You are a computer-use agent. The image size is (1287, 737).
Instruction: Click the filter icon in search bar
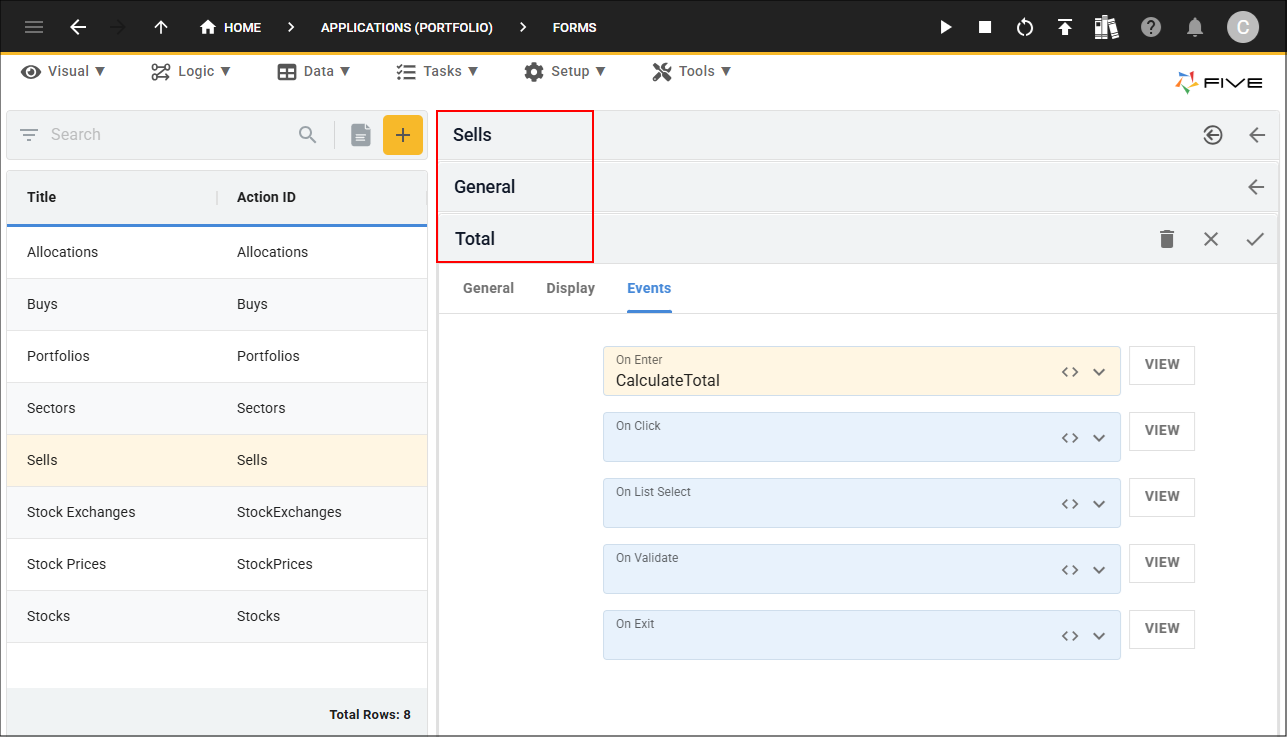tap(29, 135)
